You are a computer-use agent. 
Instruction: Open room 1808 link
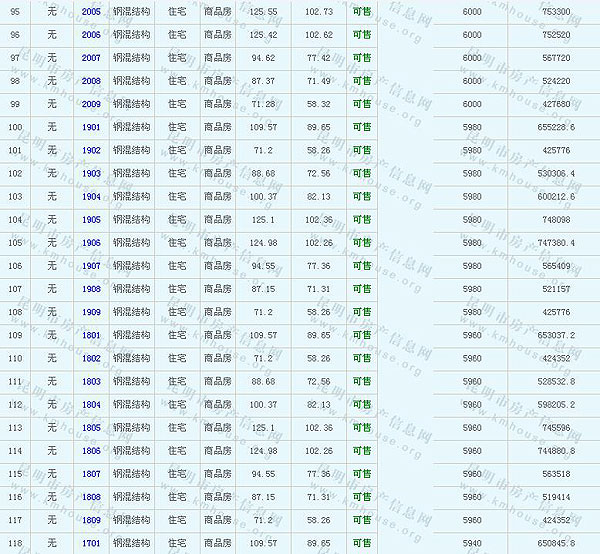coord(91,497)
